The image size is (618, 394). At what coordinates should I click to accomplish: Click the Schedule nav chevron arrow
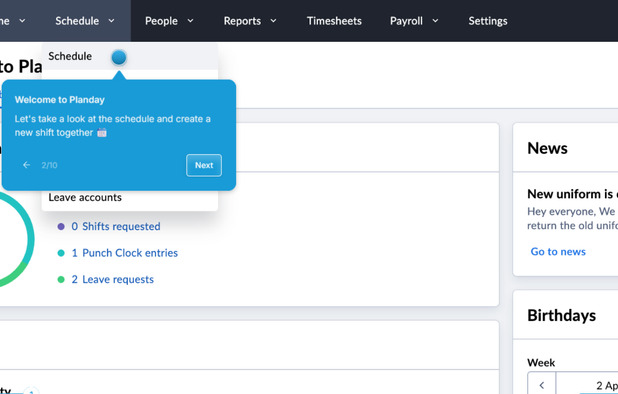[x=112, y=21]
